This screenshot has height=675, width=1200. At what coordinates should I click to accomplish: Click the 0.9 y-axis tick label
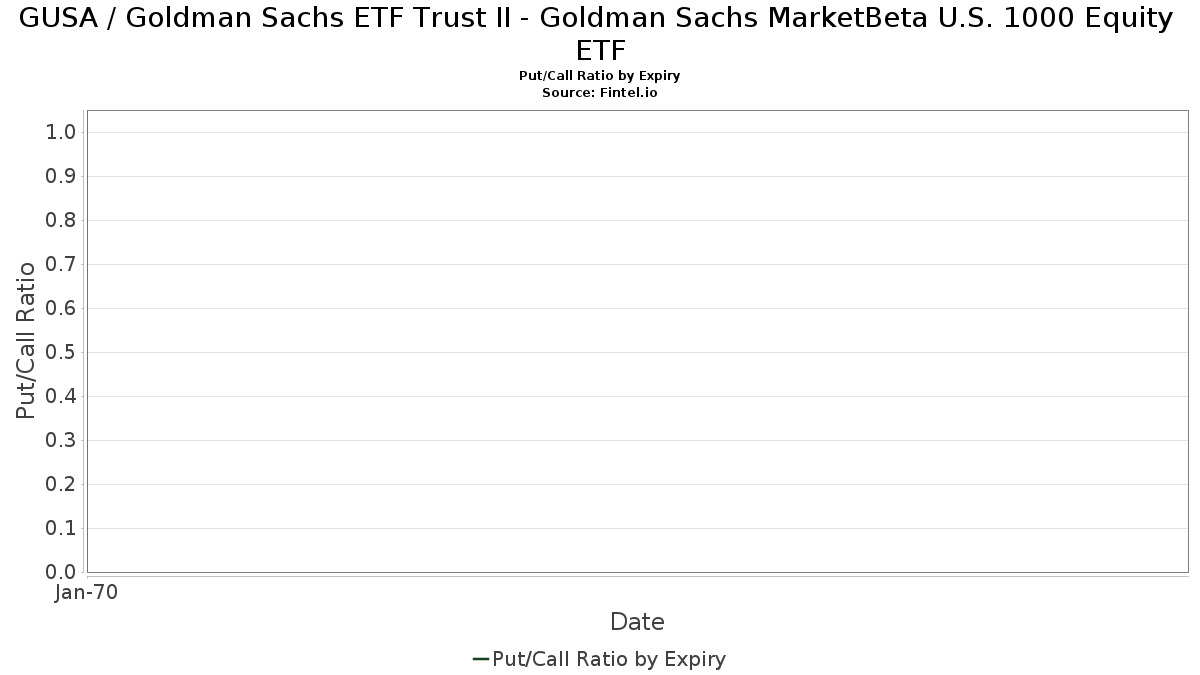[61, 176]
